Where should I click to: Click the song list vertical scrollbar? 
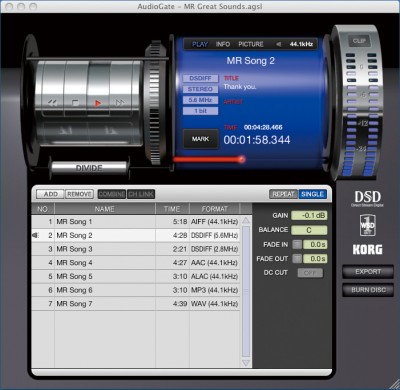(x=246, y=292)
